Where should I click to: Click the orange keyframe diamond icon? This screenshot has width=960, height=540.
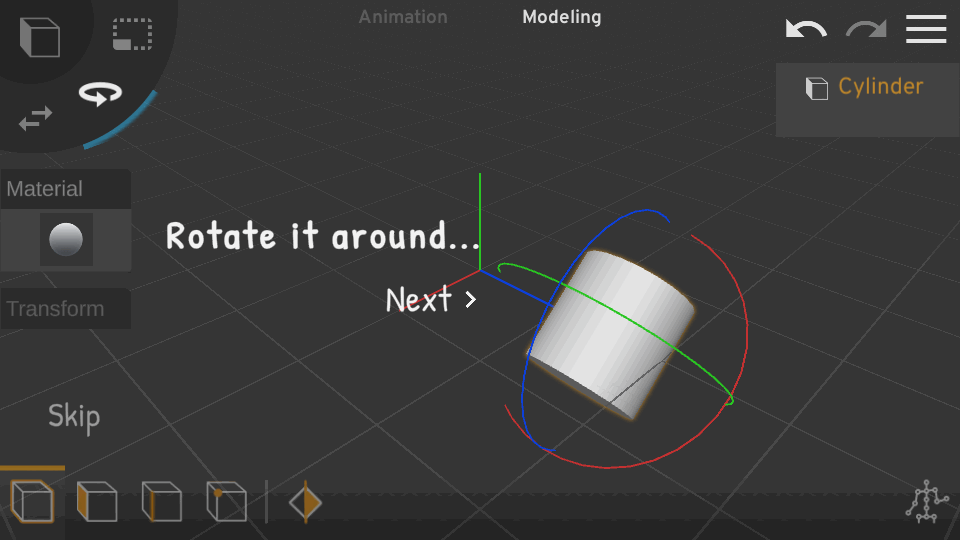pos(305,502)
